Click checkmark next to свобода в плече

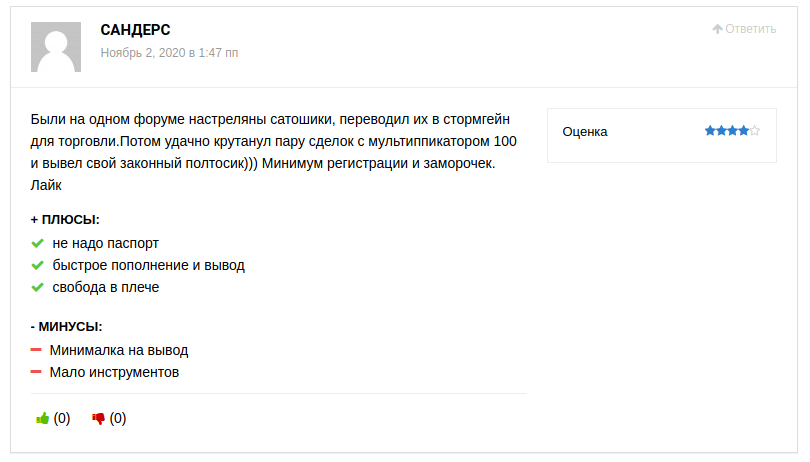37,287
